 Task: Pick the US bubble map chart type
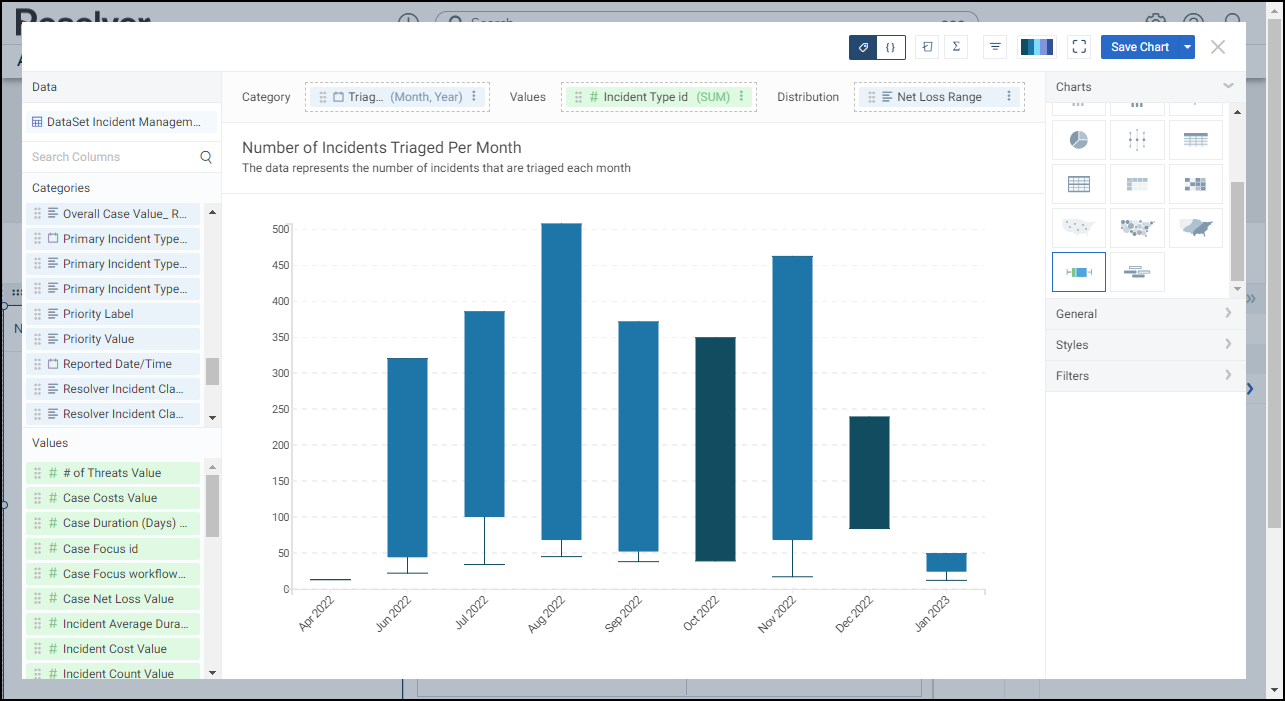[x=1137, y=228]
